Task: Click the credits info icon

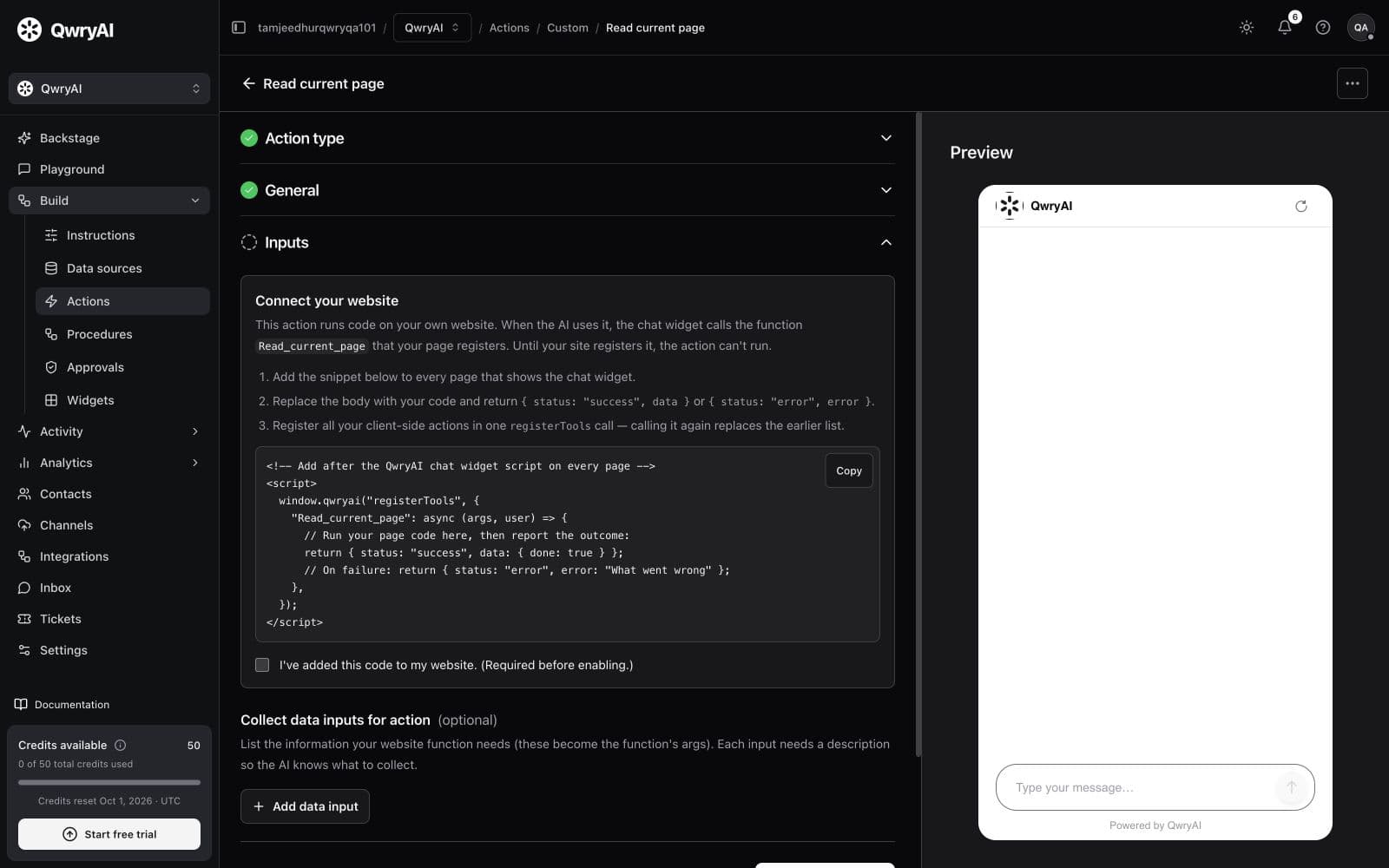Action: click(x=121, y=745)
